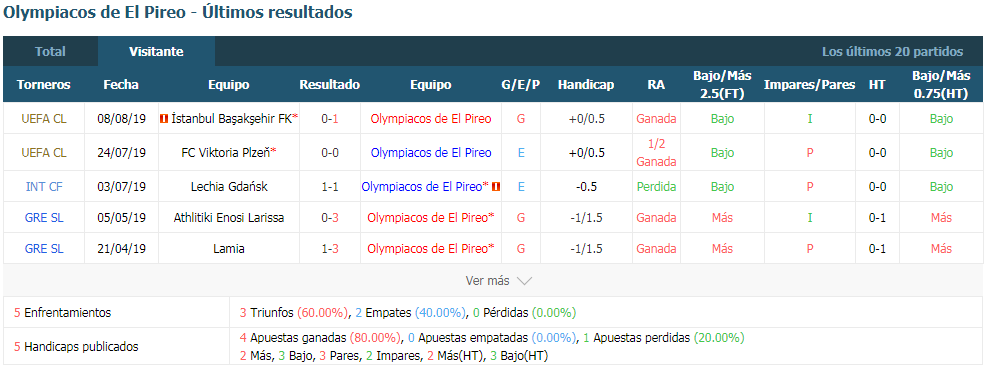Click the Bajo/Más 2.5(FT) column header
Screen dimensions: 989x368
(722, 85)
